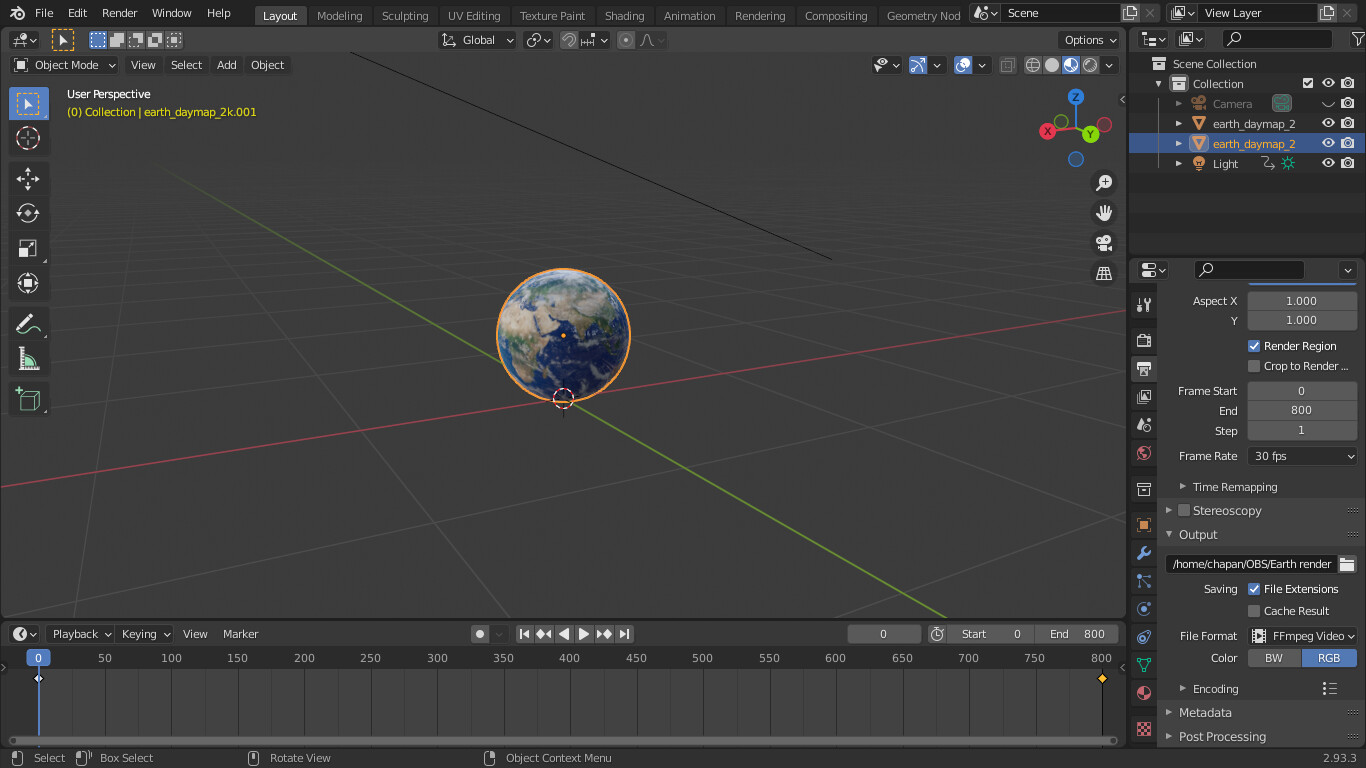The image size is (1366, 768).
Task: Toggle camera view in the viewport
Action: pyautogui.click(x=1104, y=243)
